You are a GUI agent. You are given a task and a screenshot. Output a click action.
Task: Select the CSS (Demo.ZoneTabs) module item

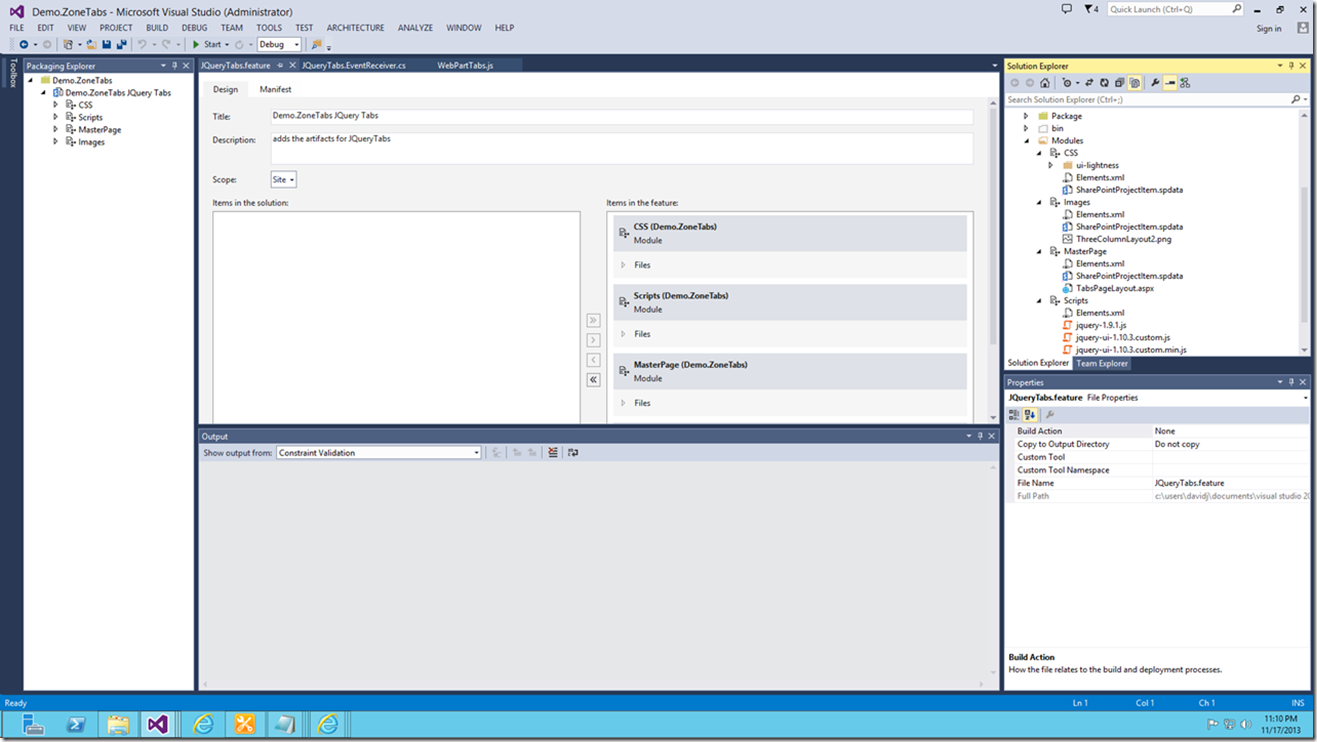tap(790, 234)
